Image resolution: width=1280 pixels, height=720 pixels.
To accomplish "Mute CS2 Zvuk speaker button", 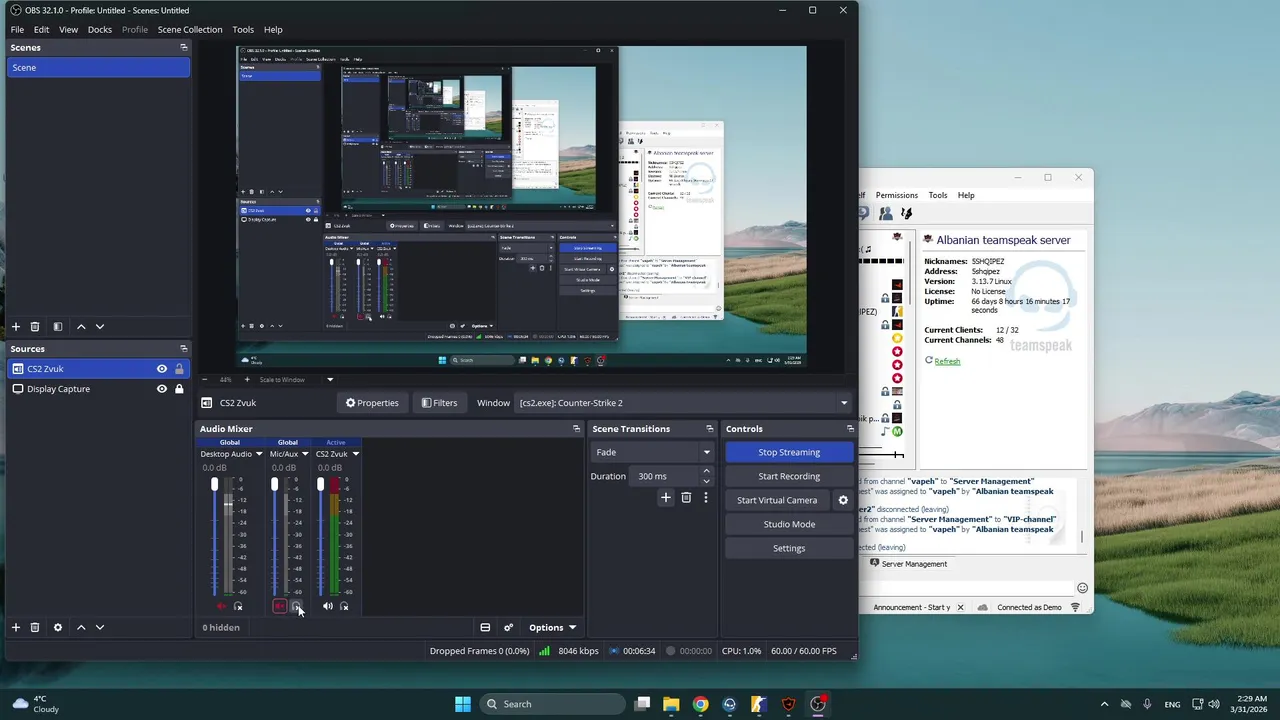I will coord(327,606).
